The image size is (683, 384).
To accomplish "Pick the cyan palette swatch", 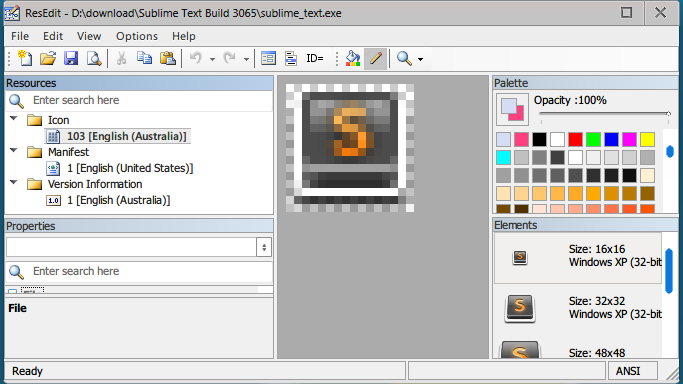I will (x=503, y=157).
